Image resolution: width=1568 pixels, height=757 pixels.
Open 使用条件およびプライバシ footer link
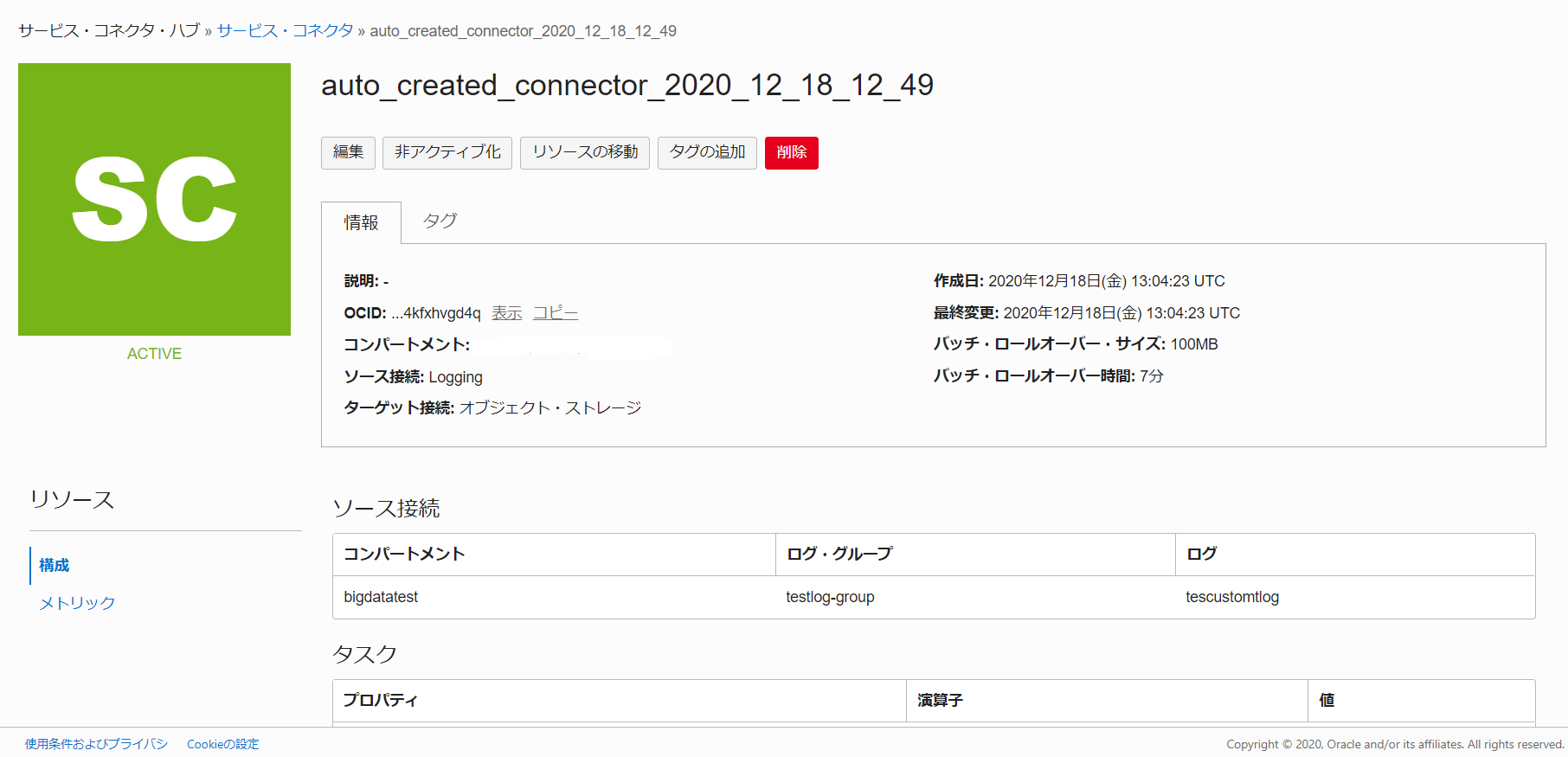(96, 744)
